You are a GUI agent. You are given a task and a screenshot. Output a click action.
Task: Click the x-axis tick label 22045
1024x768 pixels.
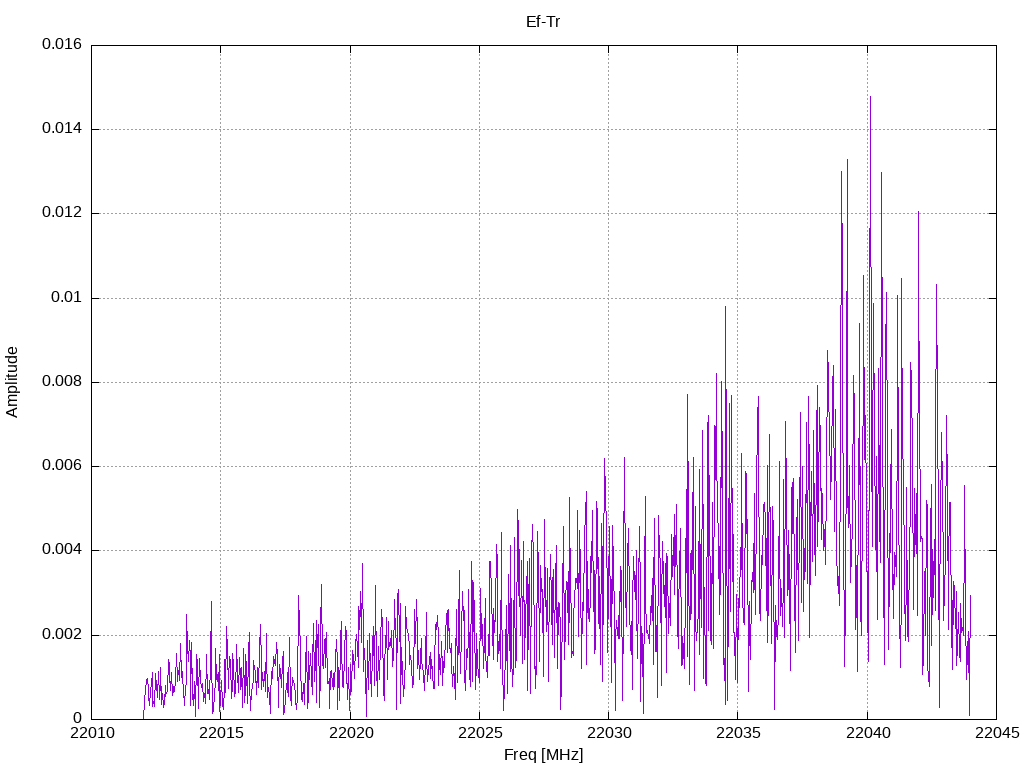click(x=997, y=733)
